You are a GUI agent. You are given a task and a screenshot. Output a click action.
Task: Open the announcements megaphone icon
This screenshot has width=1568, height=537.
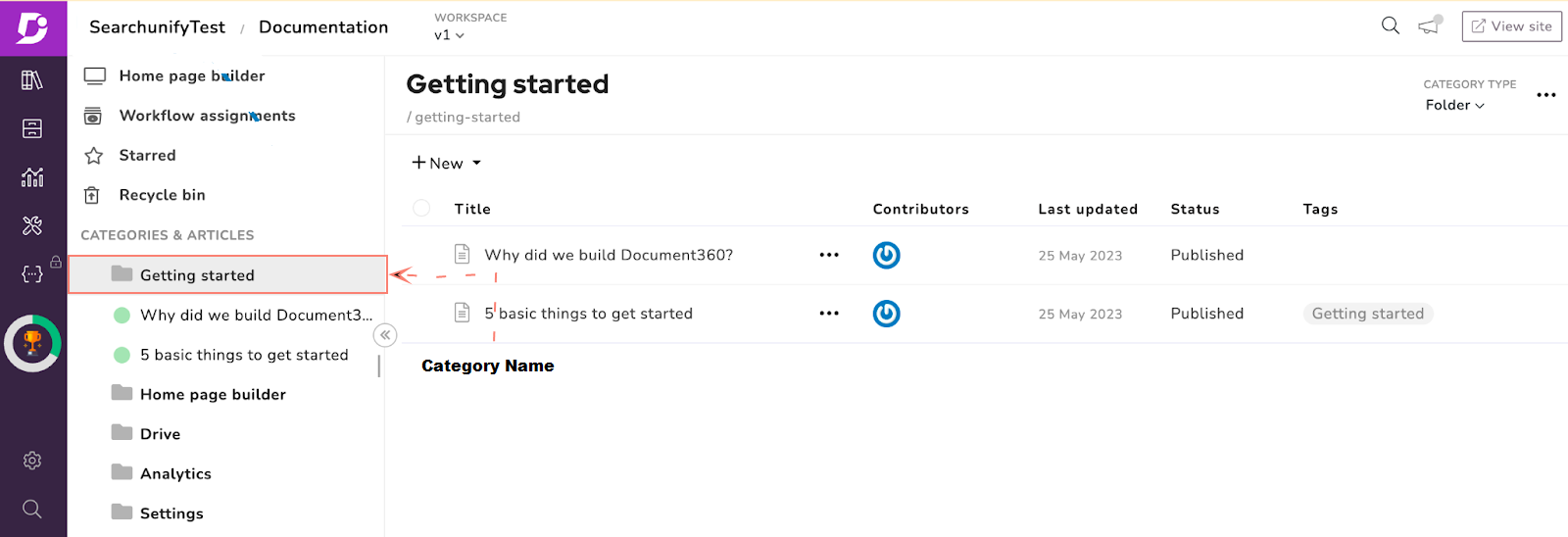[1429, 26]
